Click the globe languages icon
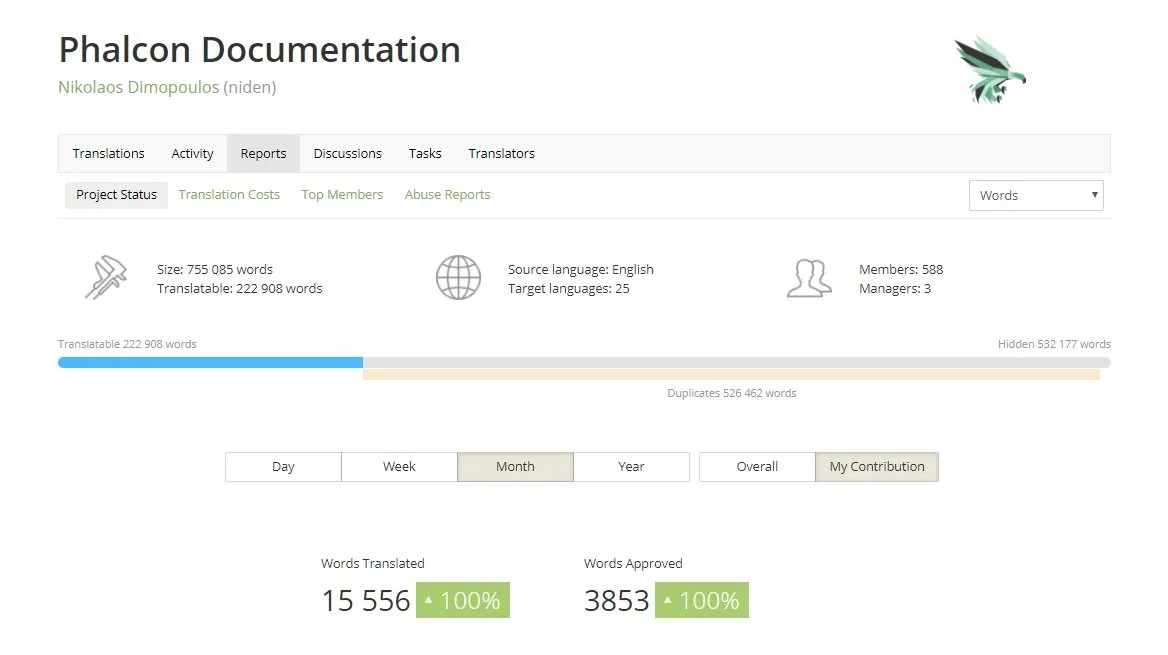The image size is (1168, 655). tap(458, 277)
